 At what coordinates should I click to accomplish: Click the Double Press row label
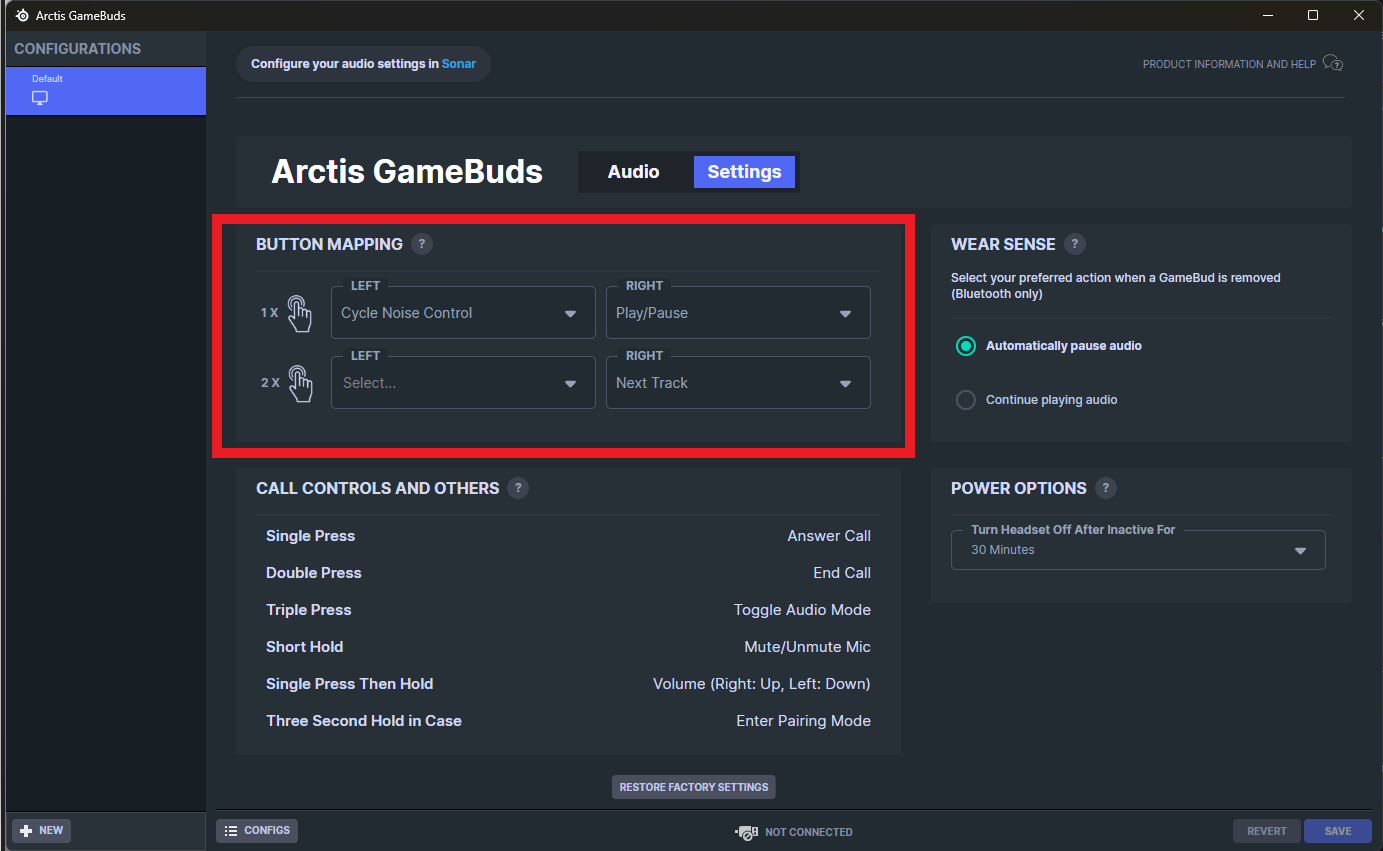click(x=314, y=573)
